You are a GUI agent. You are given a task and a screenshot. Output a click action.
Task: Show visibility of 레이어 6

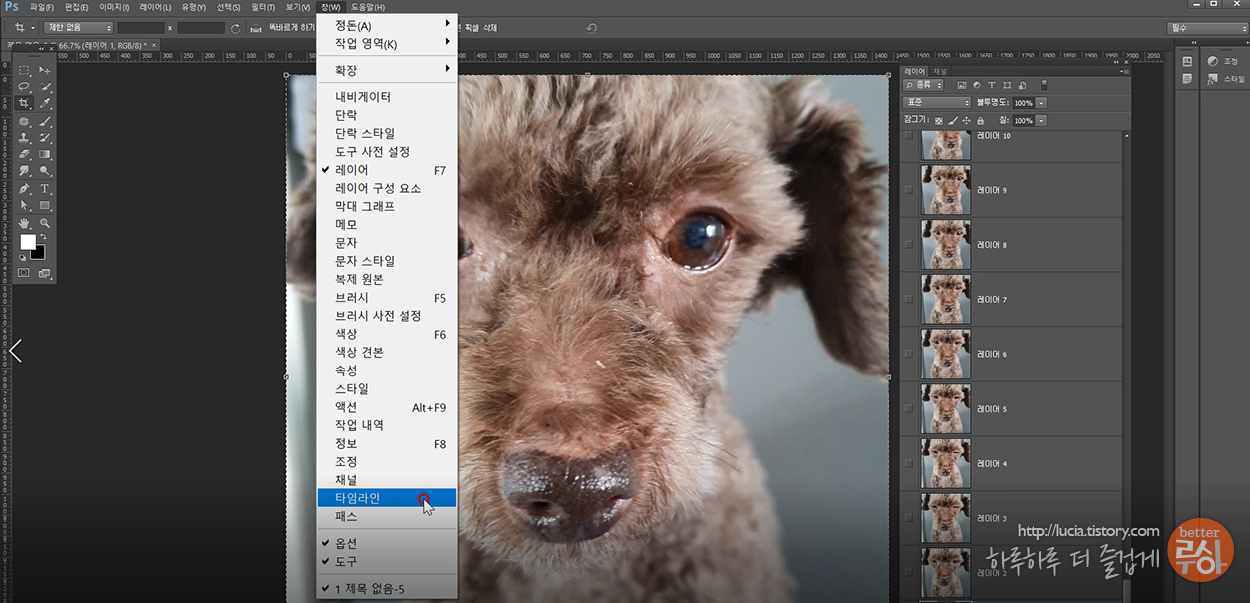click(x=908, y=354)
